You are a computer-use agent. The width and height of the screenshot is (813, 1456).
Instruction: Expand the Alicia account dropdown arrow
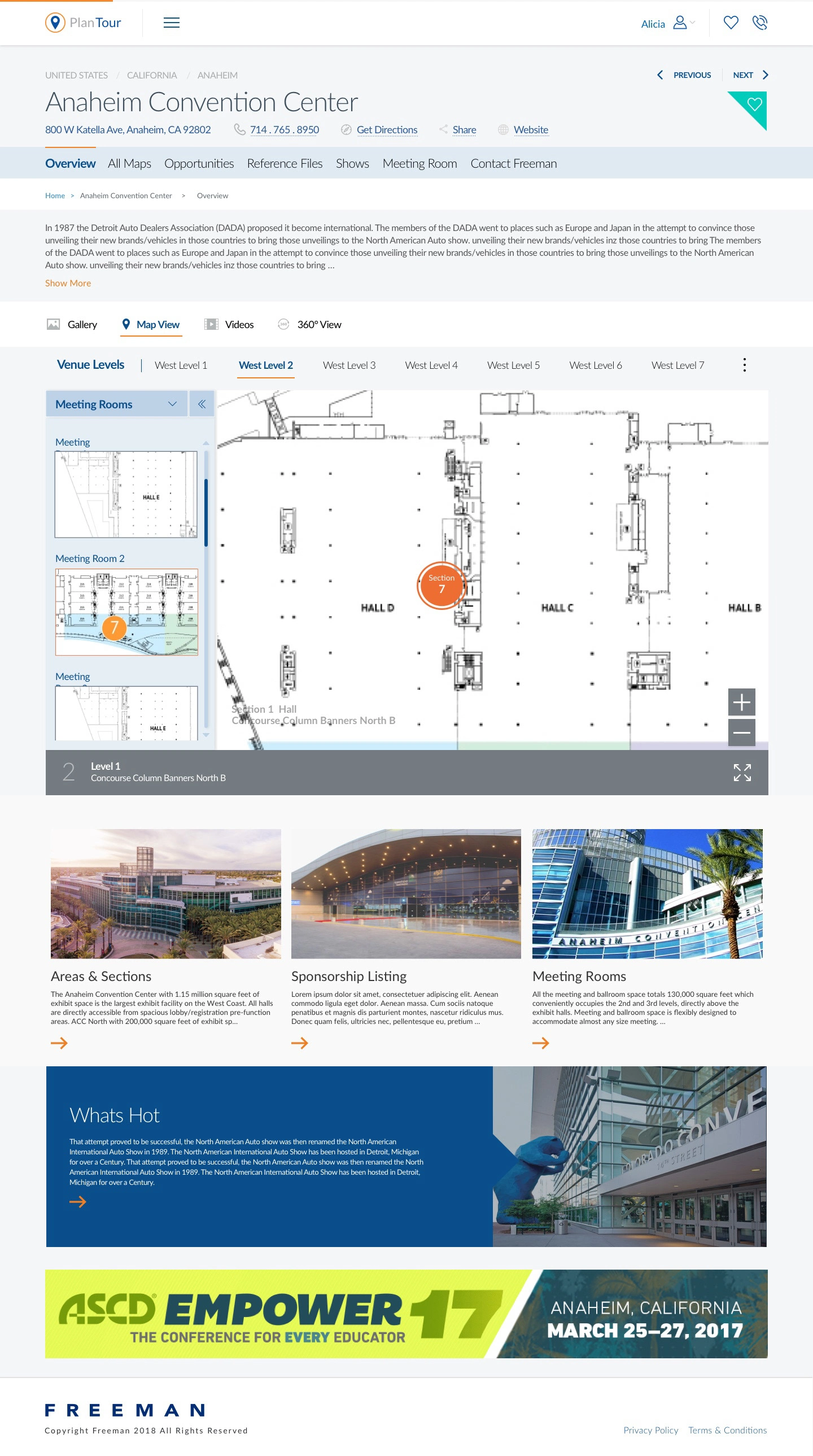pyautogui.click(x=692, y=23)
